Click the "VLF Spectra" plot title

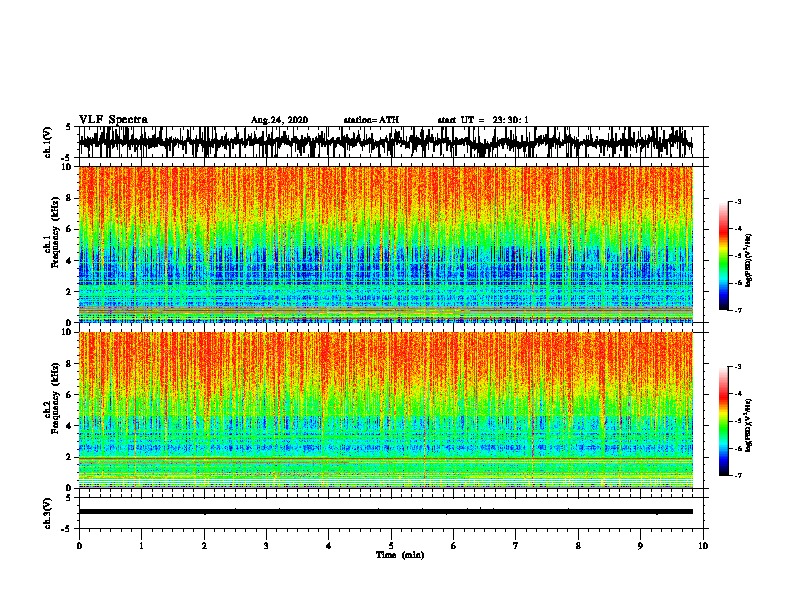113,120
